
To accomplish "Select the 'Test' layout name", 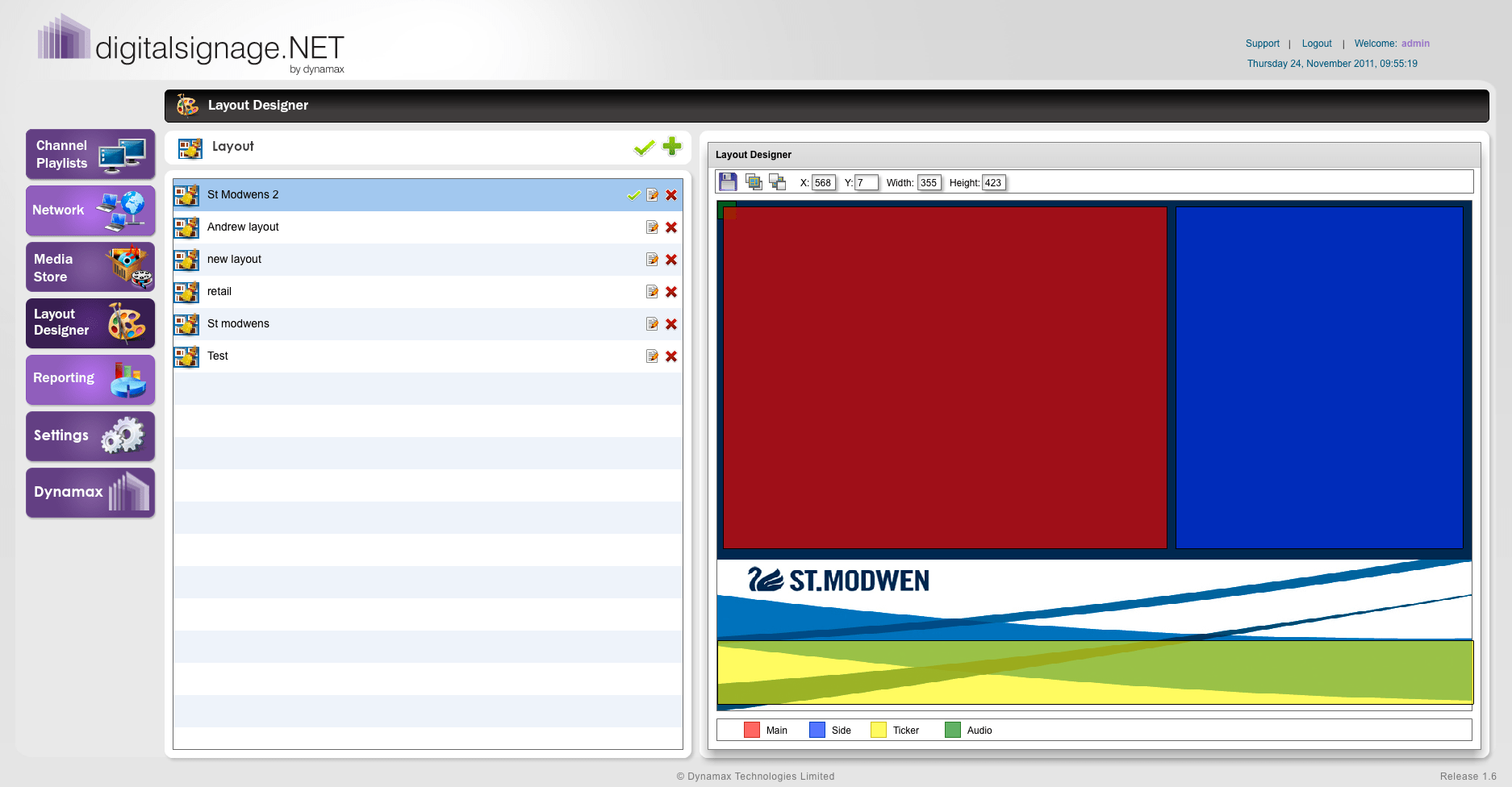I will pos(218,356).
